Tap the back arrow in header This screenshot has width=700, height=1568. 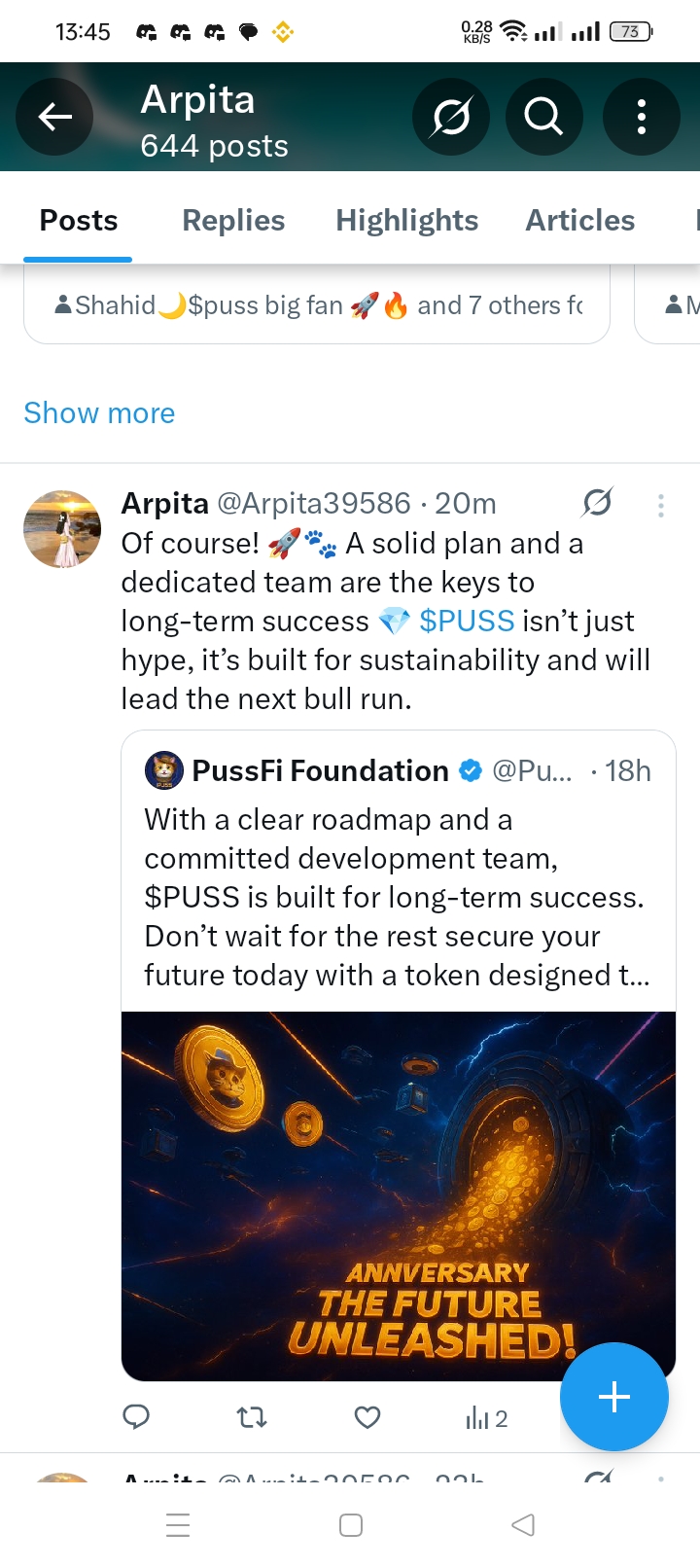54,118
